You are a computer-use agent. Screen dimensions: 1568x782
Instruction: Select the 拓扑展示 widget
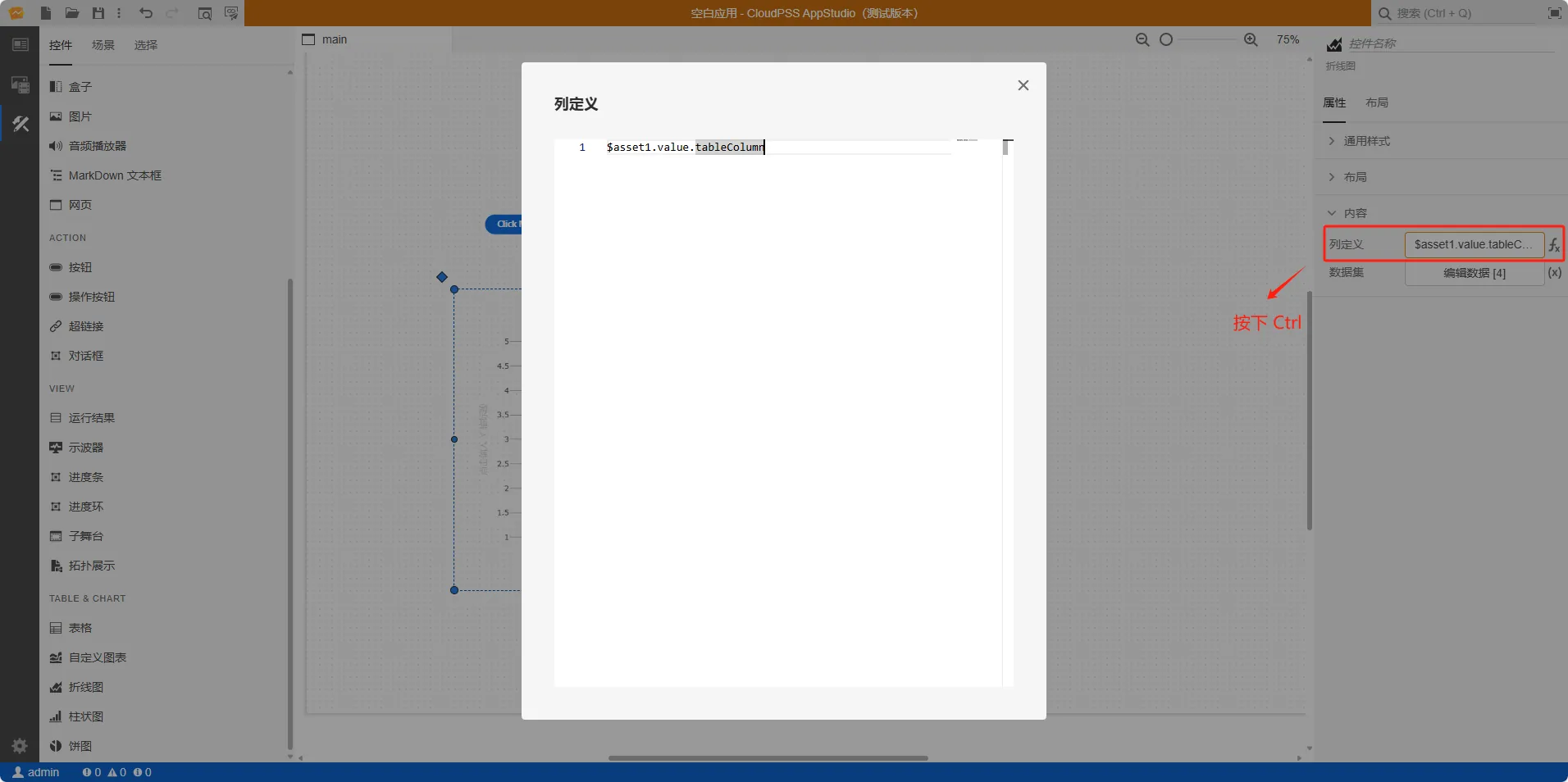click(x=82, y=566)
